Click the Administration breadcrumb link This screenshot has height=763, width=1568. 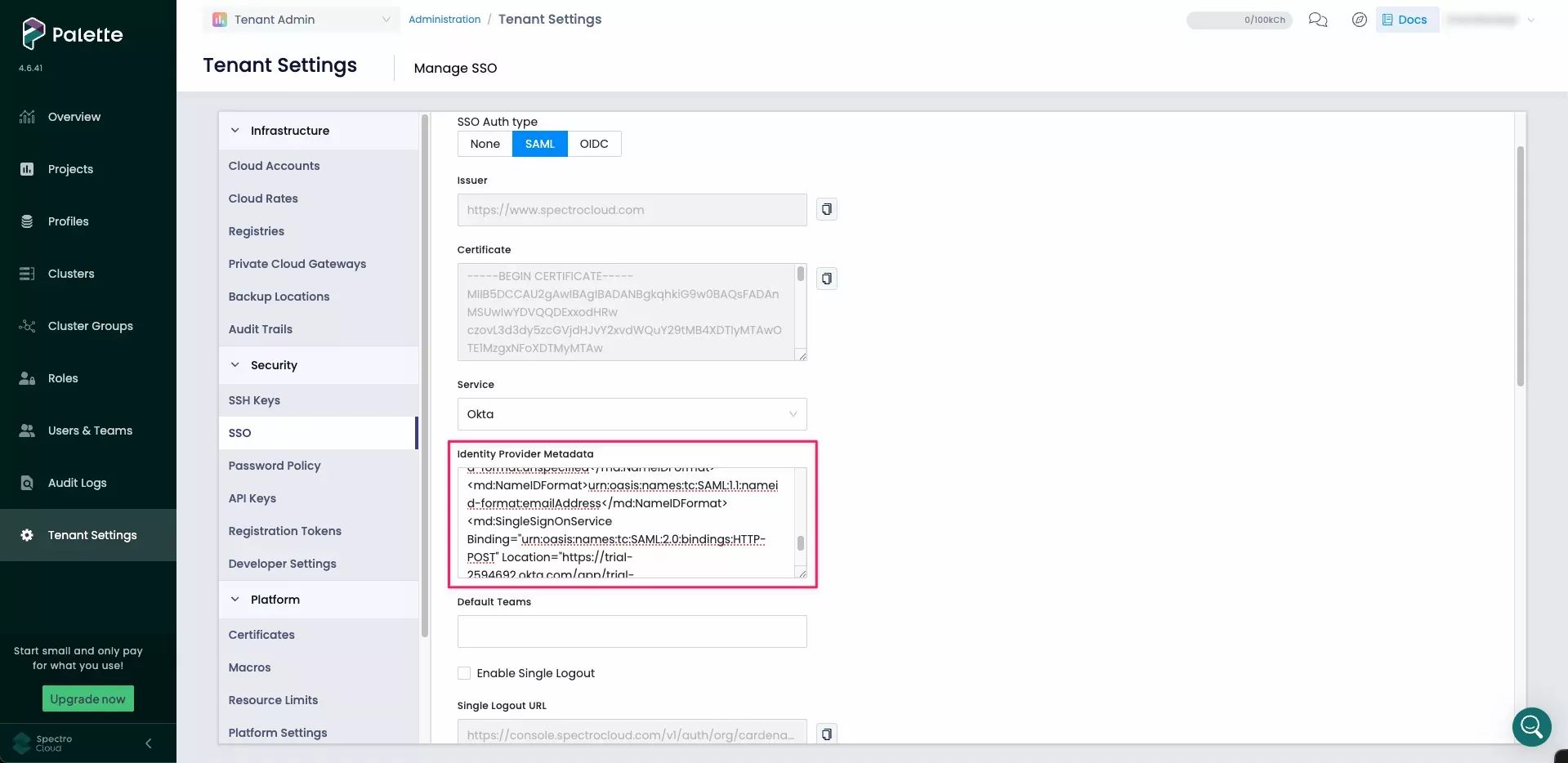[x=444, y=19]
